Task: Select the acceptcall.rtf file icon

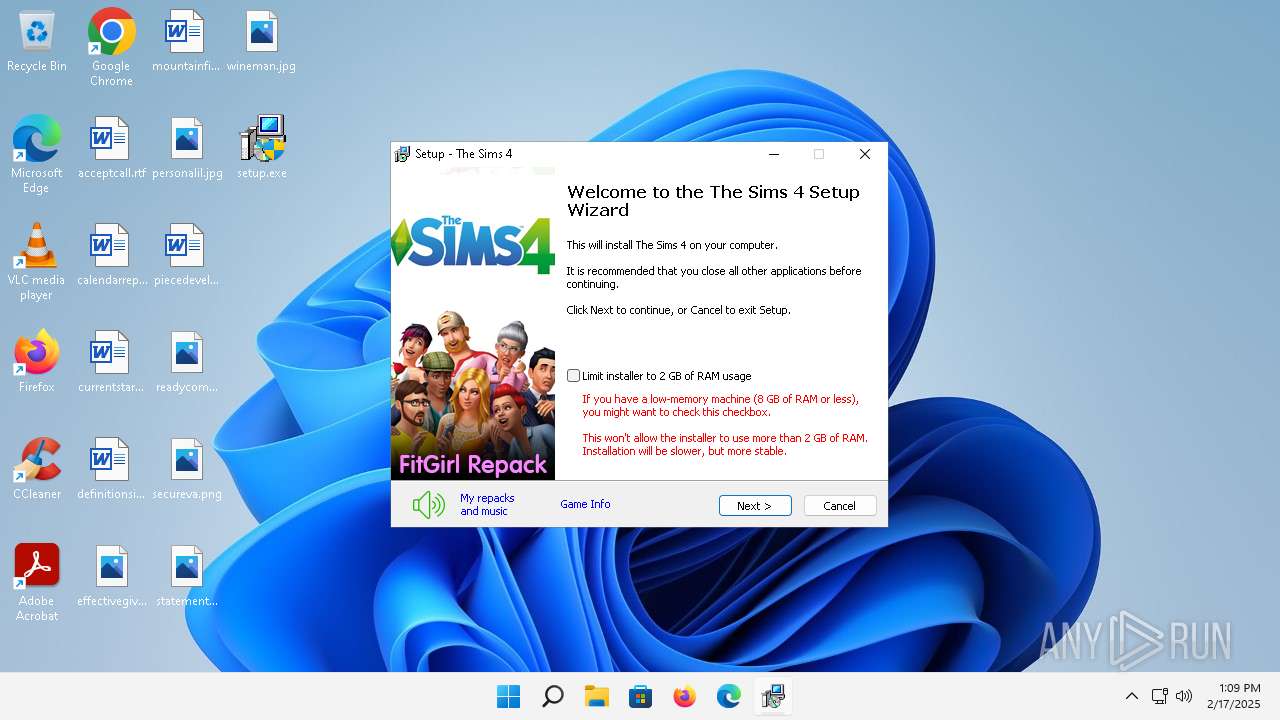Action: (111, 150)
